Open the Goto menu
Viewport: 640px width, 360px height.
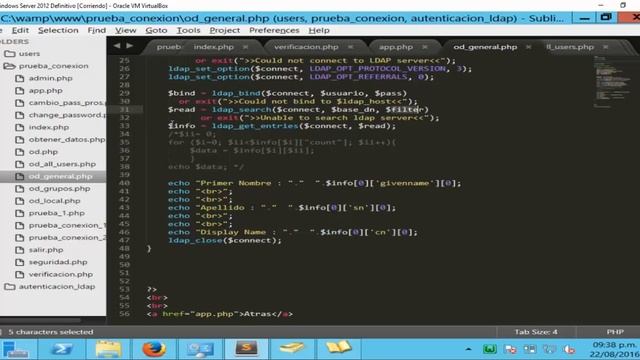[156, 30]
